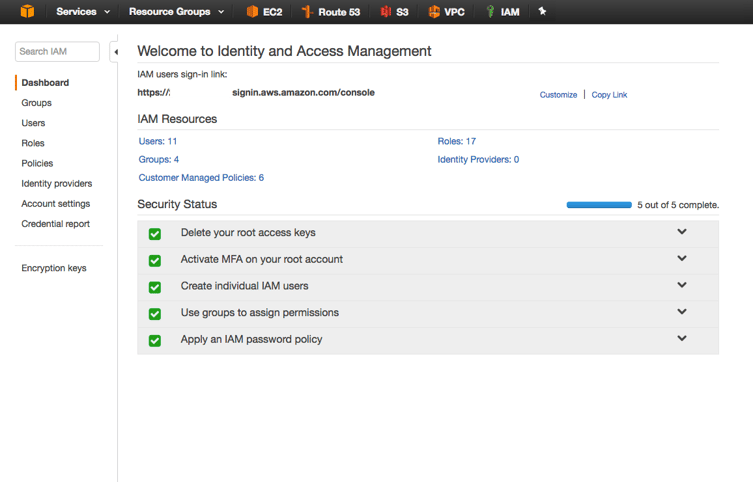Open Customer Managed Policies: 6 link

click(x=201, y=178)
